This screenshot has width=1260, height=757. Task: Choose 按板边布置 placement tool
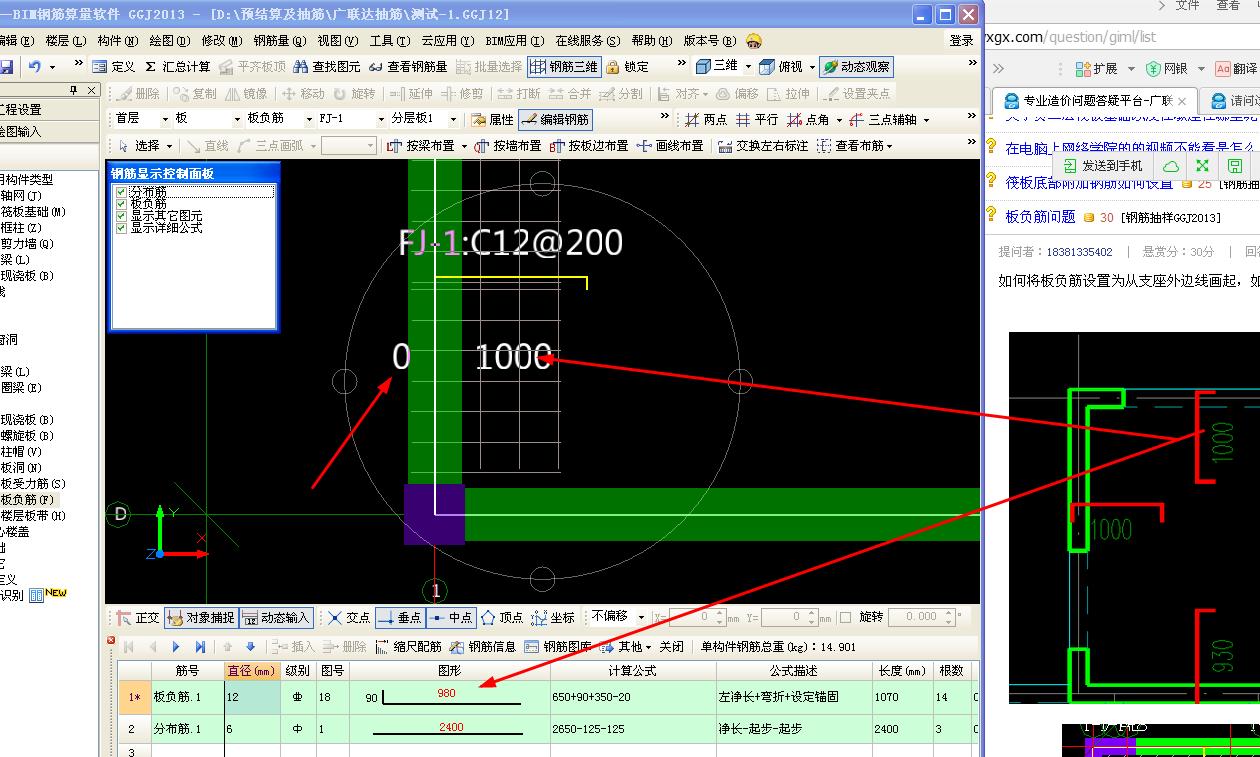point(589,146)
